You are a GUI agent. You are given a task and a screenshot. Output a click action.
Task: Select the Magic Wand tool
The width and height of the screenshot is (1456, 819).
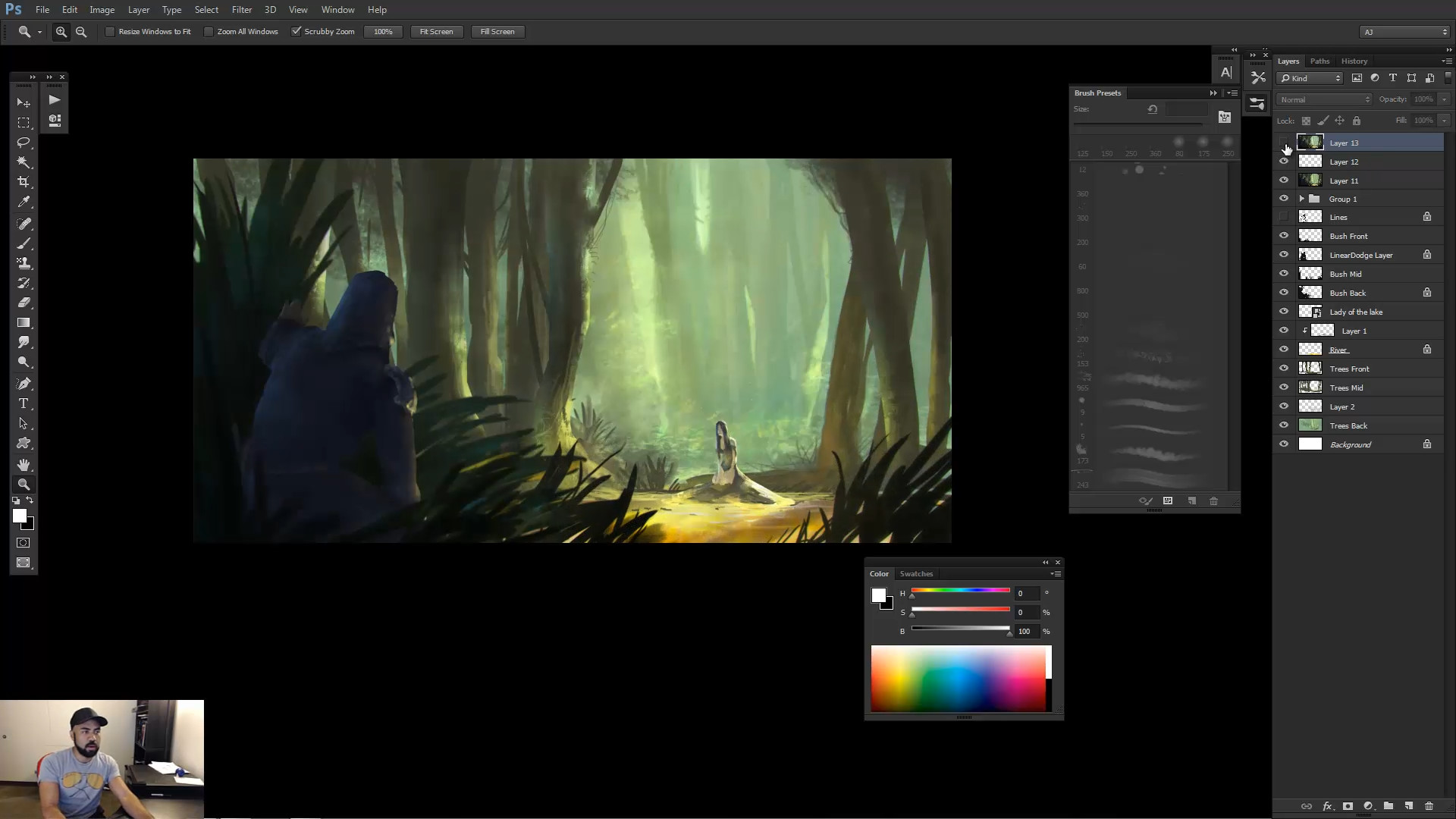24,162
